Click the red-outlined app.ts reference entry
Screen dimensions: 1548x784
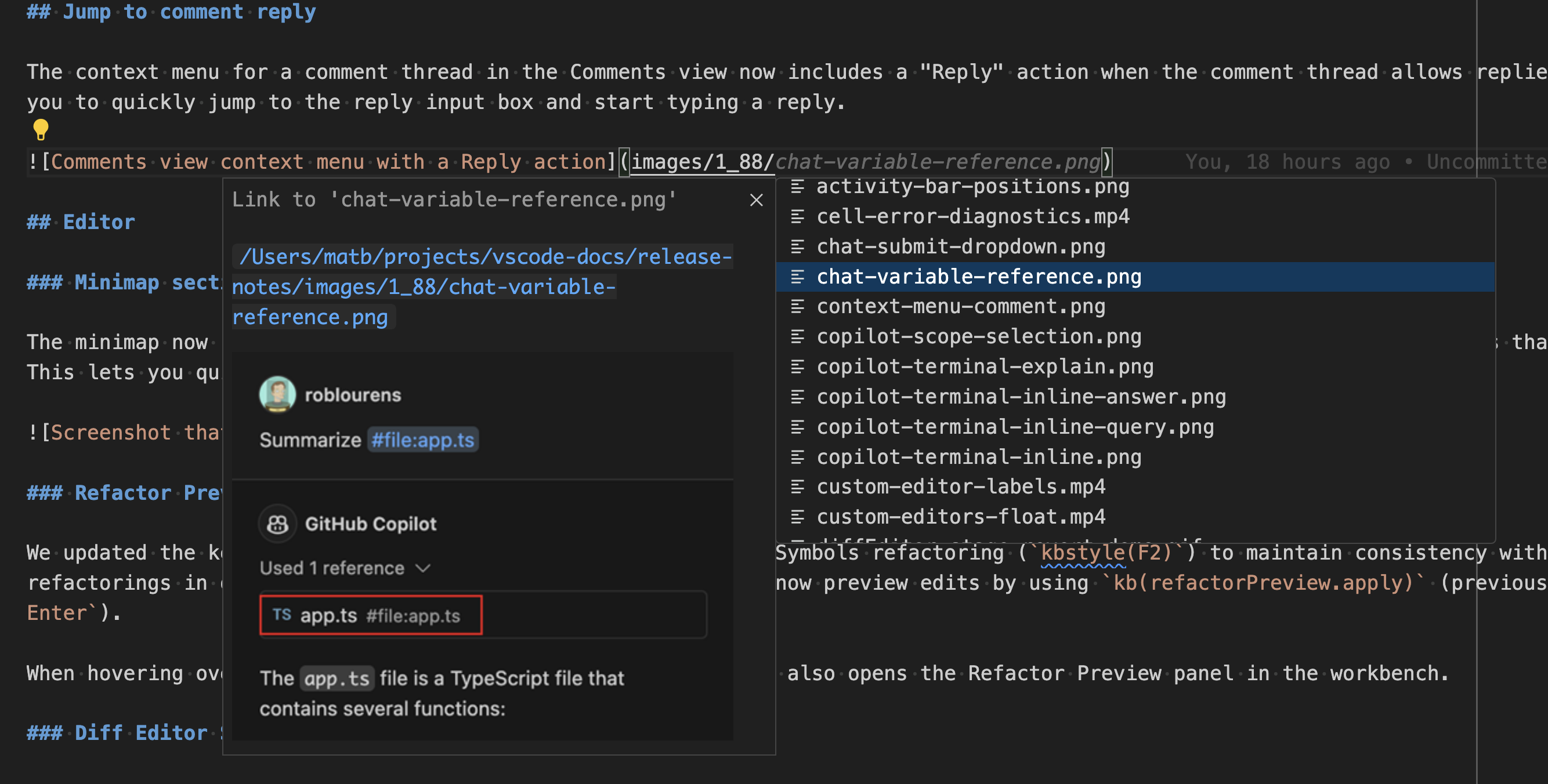pyautogui.click(x=370, y=615)
